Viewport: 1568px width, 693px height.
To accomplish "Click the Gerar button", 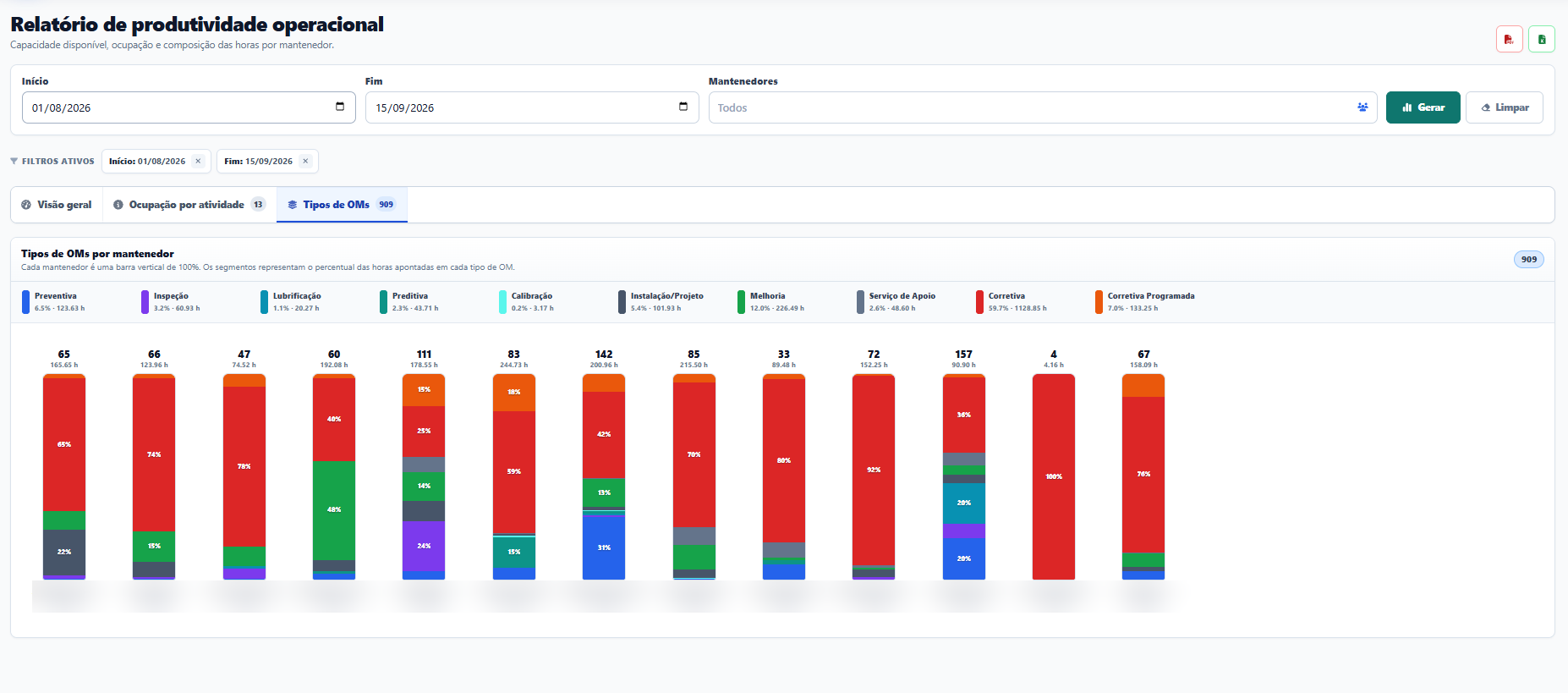I will [x=1423, y=107].
